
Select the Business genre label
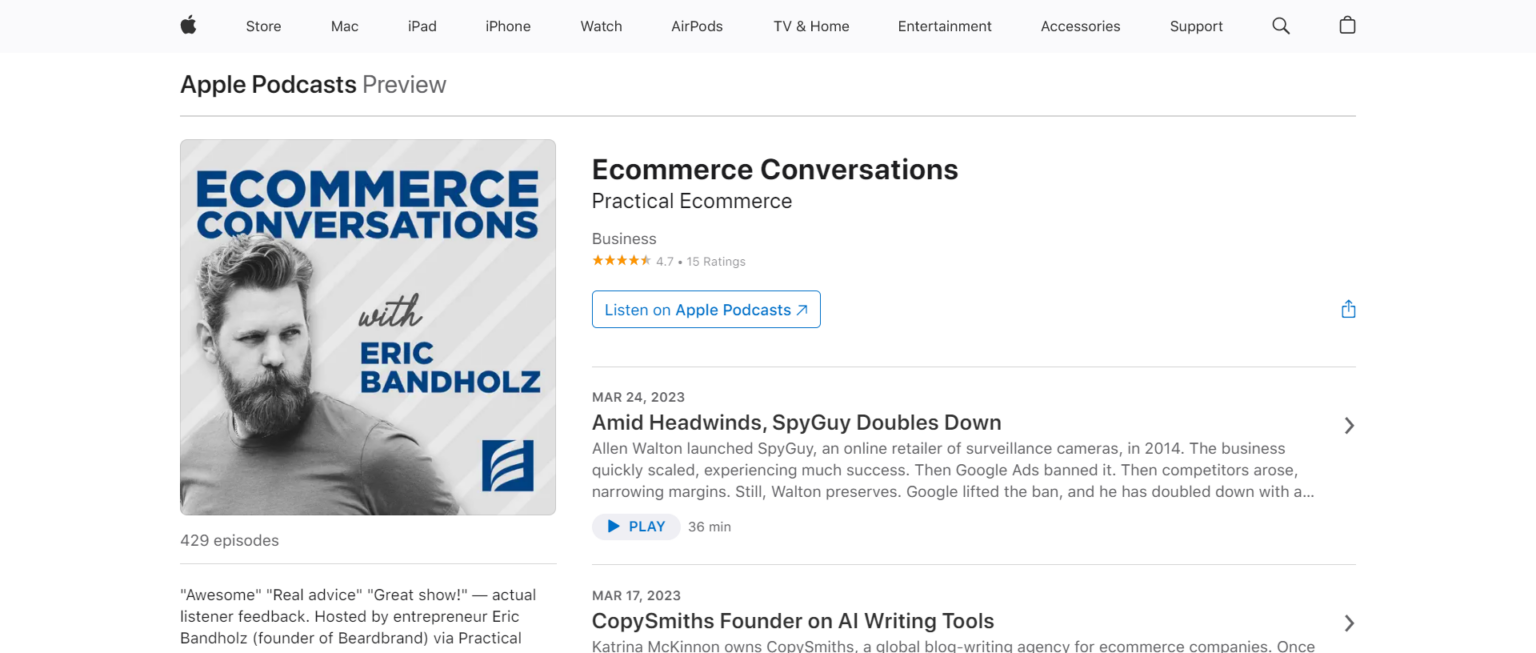[624, 238]
